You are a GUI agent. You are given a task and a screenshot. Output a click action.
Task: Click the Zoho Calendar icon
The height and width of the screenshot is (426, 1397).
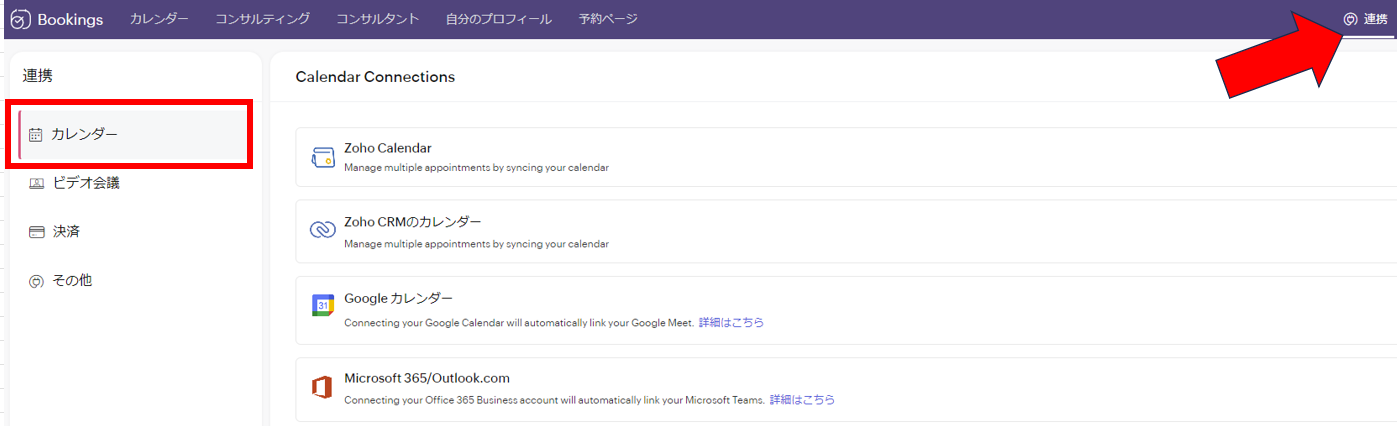322,157
